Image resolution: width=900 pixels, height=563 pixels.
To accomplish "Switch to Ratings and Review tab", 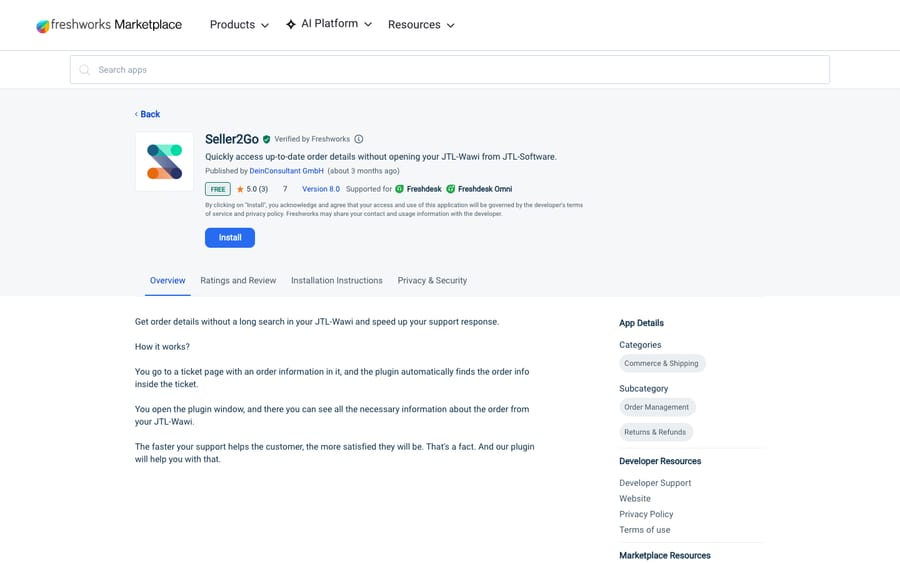I will coord(238,281).
